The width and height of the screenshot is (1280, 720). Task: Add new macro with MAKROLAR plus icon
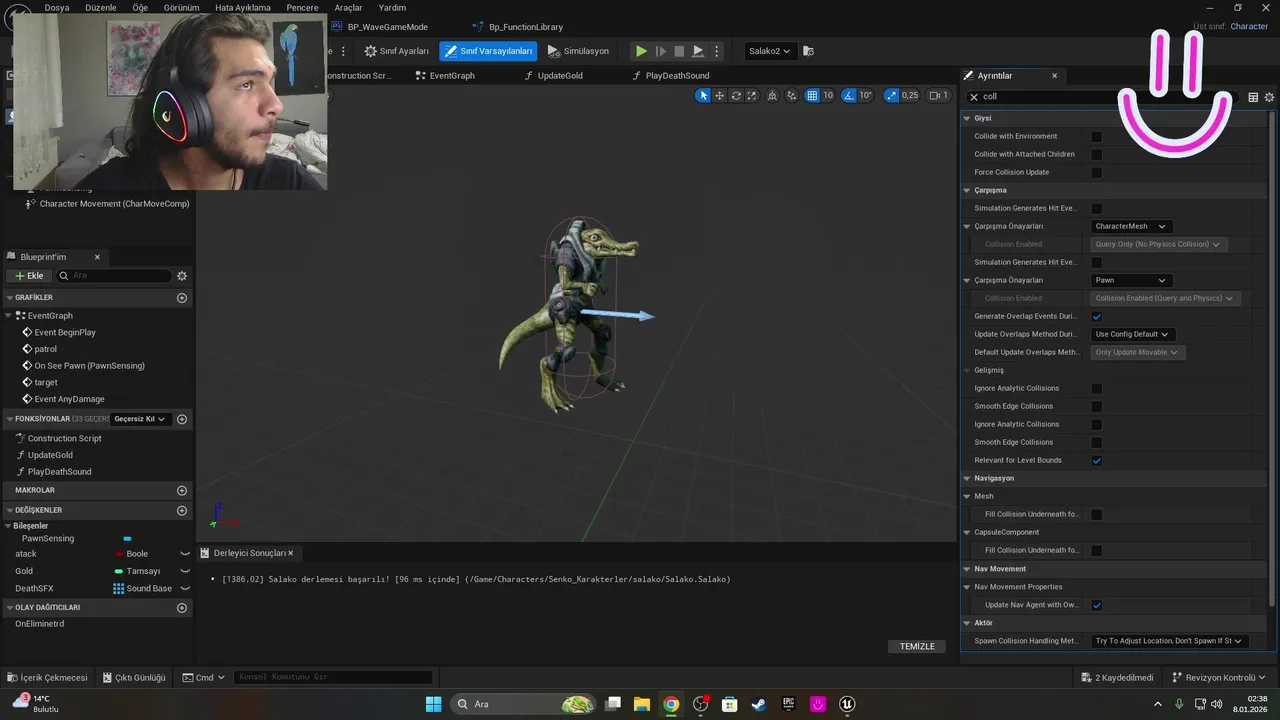(182, 491)
